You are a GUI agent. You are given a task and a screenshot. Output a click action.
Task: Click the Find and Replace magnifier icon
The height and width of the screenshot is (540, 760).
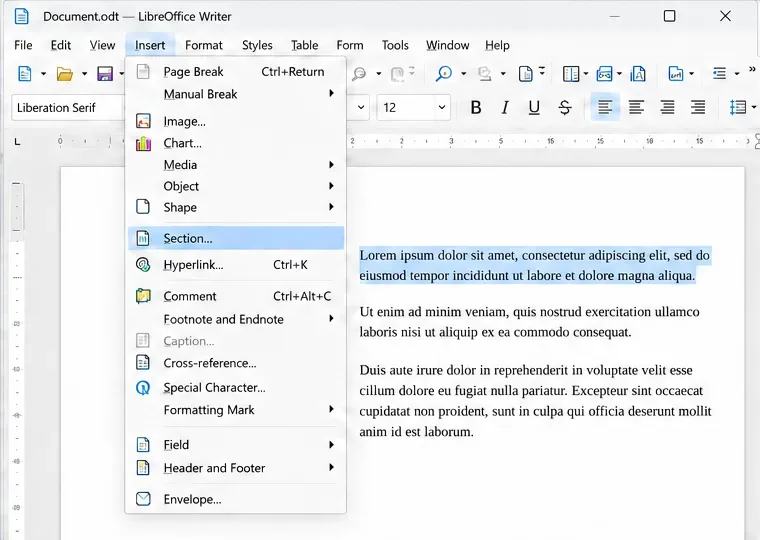pyautogui.click(x=443, y=74)
